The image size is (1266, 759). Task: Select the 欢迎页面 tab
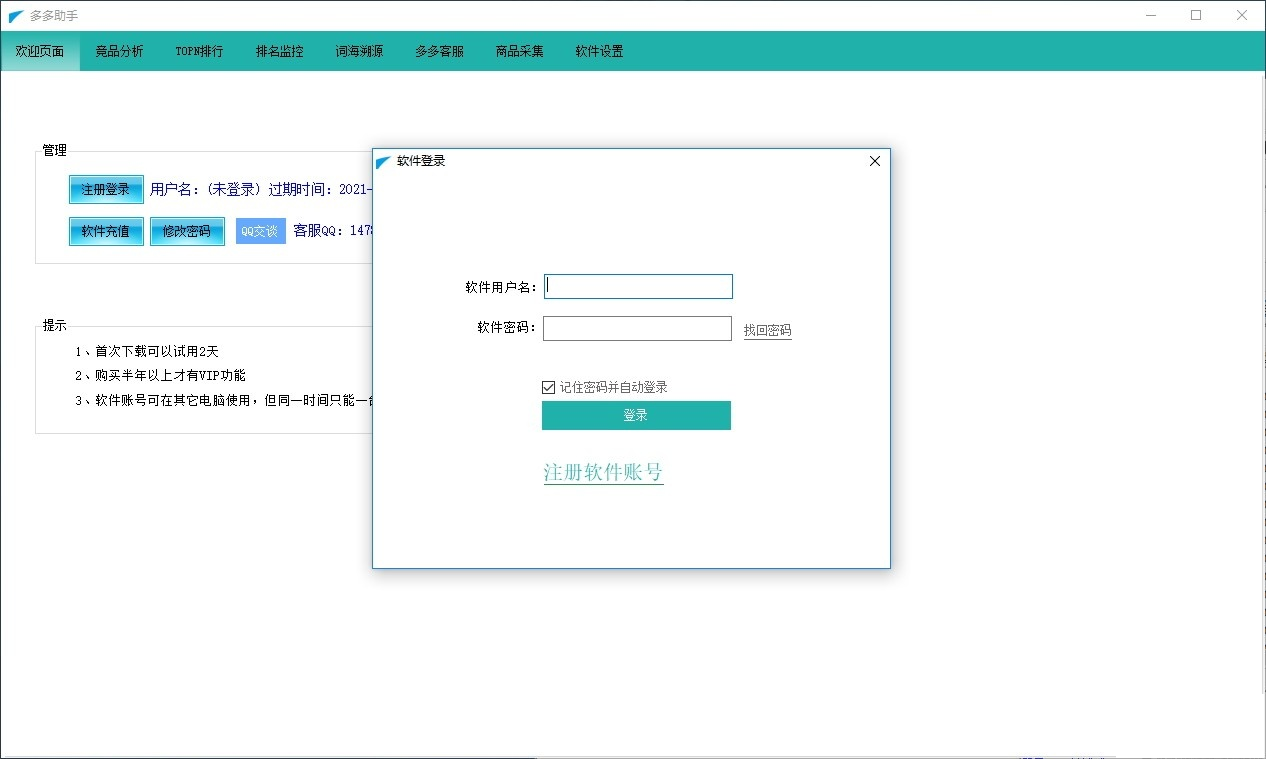(x=40, y=51)
